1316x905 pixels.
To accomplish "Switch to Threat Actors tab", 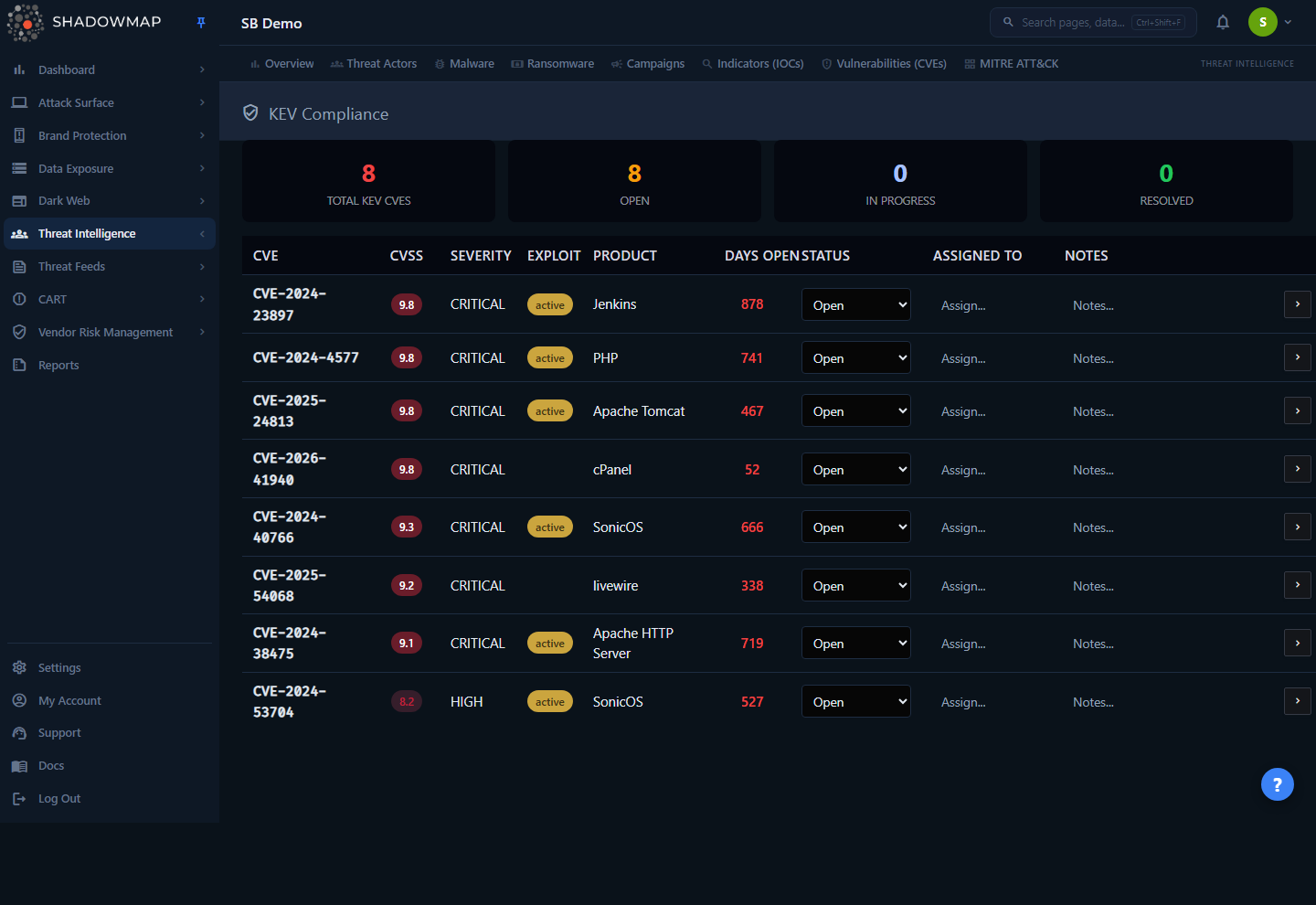I will coord(374,64).
